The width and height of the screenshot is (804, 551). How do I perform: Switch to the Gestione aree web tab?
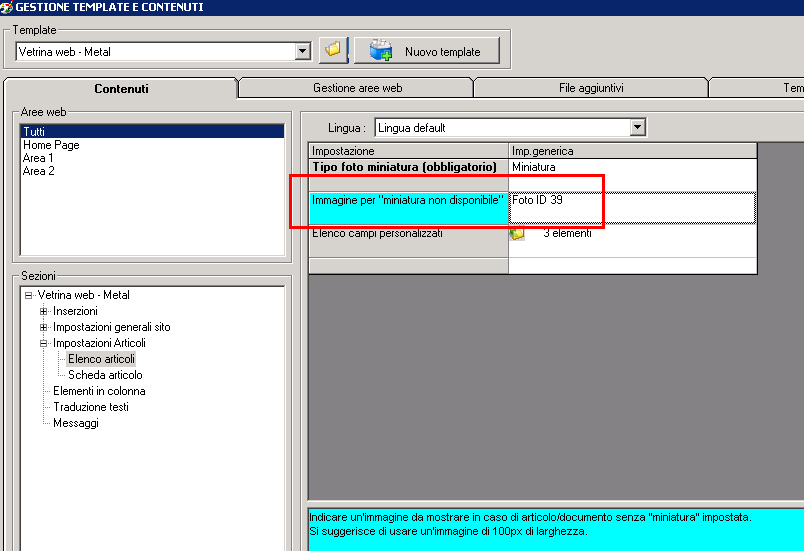pos(357,88)
